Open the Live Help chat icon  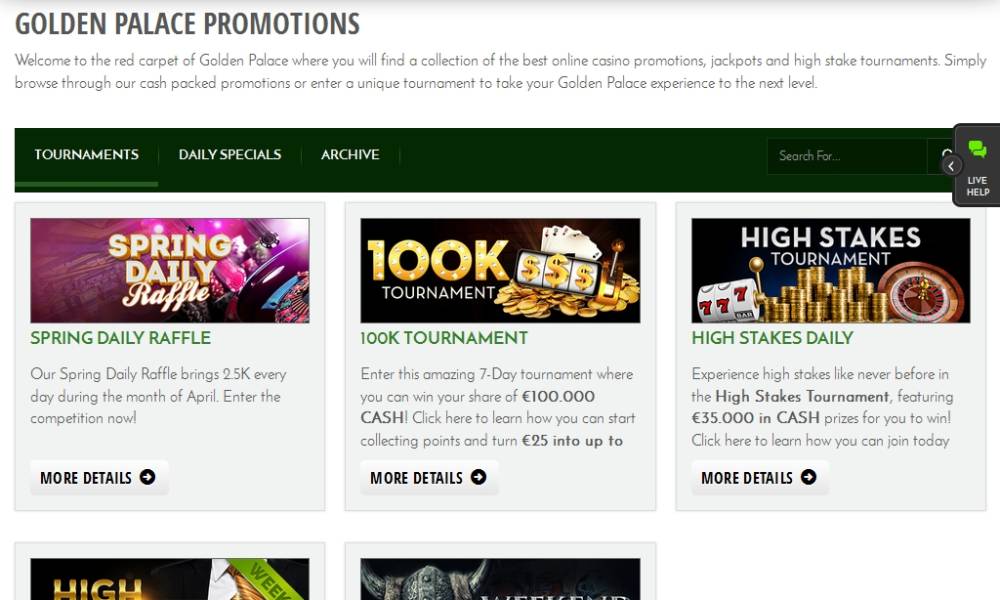click(x=977, y=150)
